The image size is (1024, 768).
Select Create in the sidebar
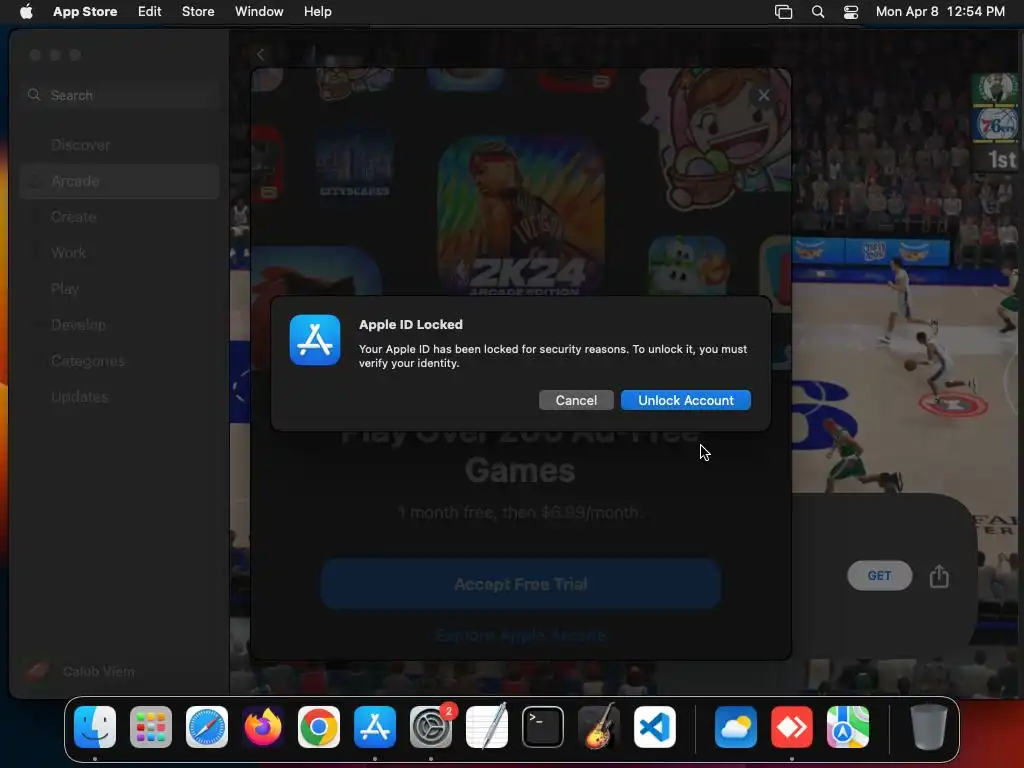[x=120, y=217]
